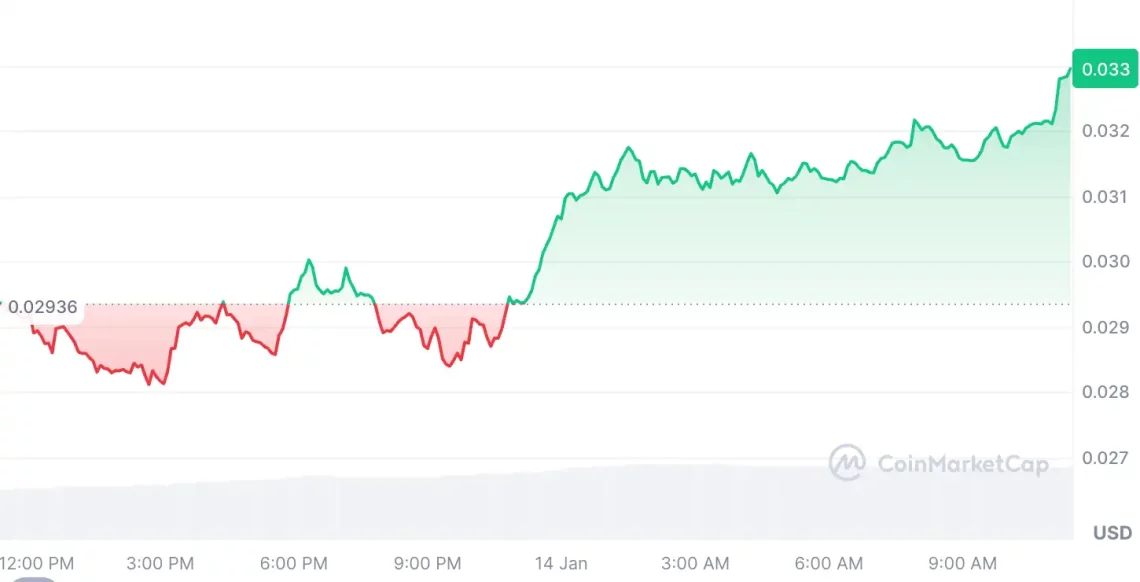Select the 3:00 AM time label
Image resolution: width=1140 pixels, height=582 pixels.
(695, 563)
